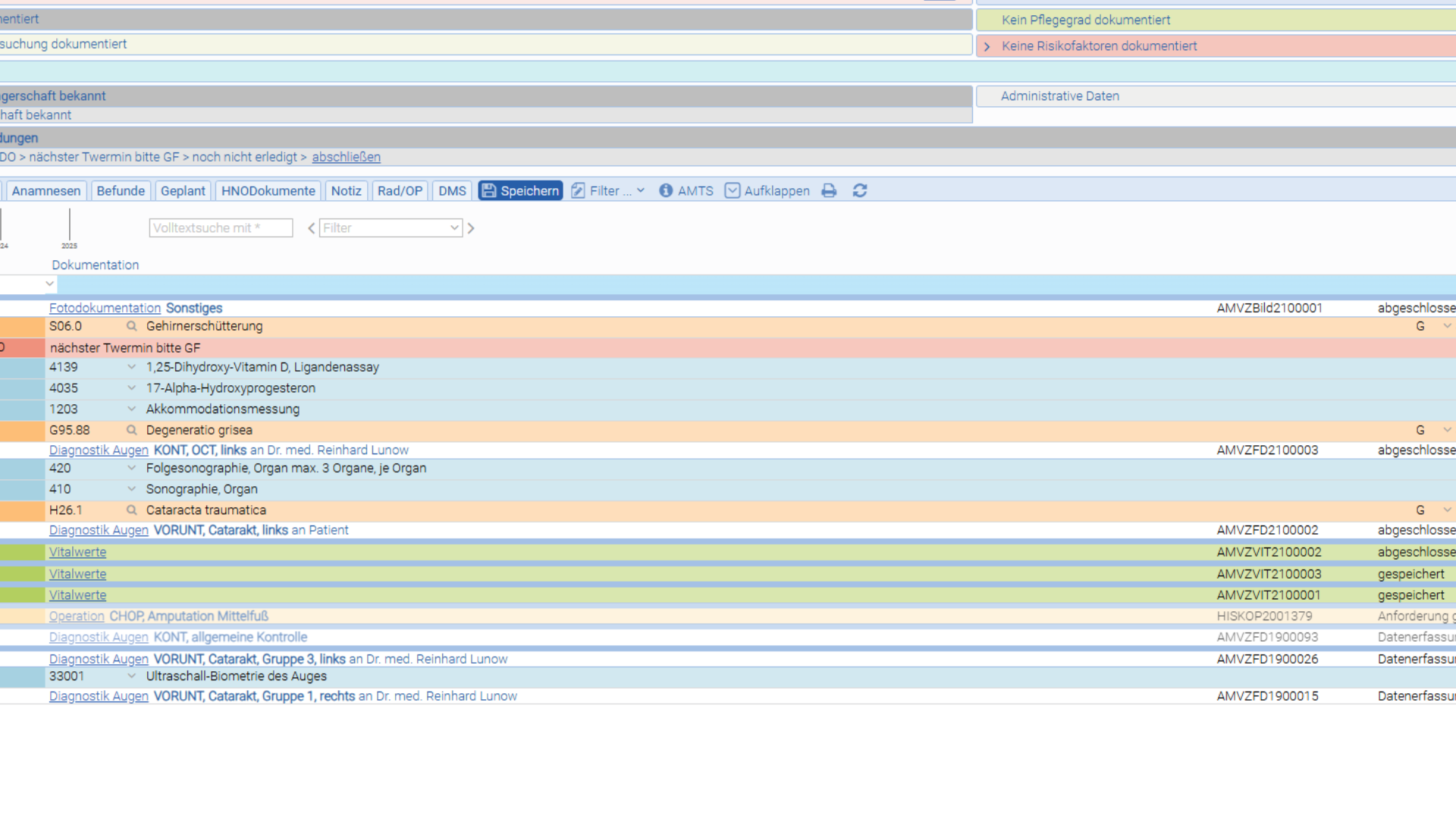Click the refresh icon in toolbar
Viewport: 1456px width, 819px height.
point(859,191)
